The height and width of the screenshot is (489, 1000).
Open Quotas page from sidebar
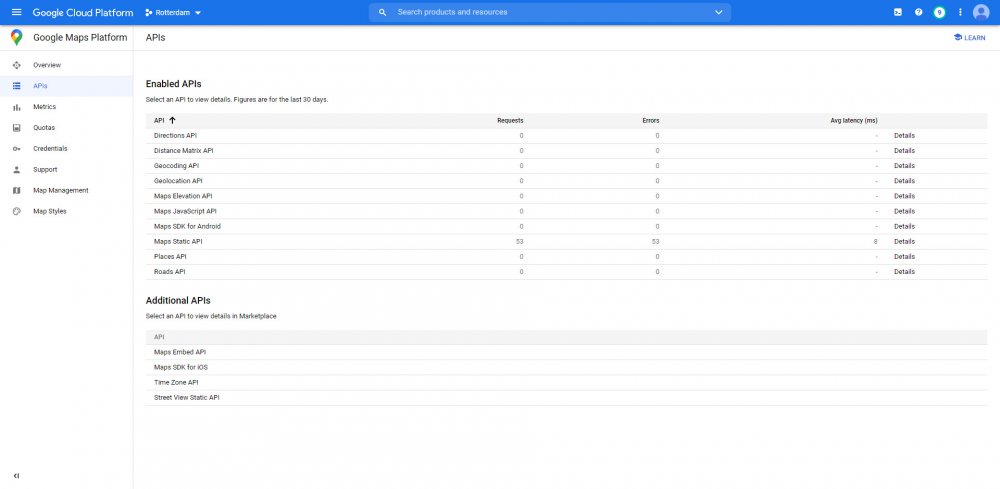tap(45, 128)
